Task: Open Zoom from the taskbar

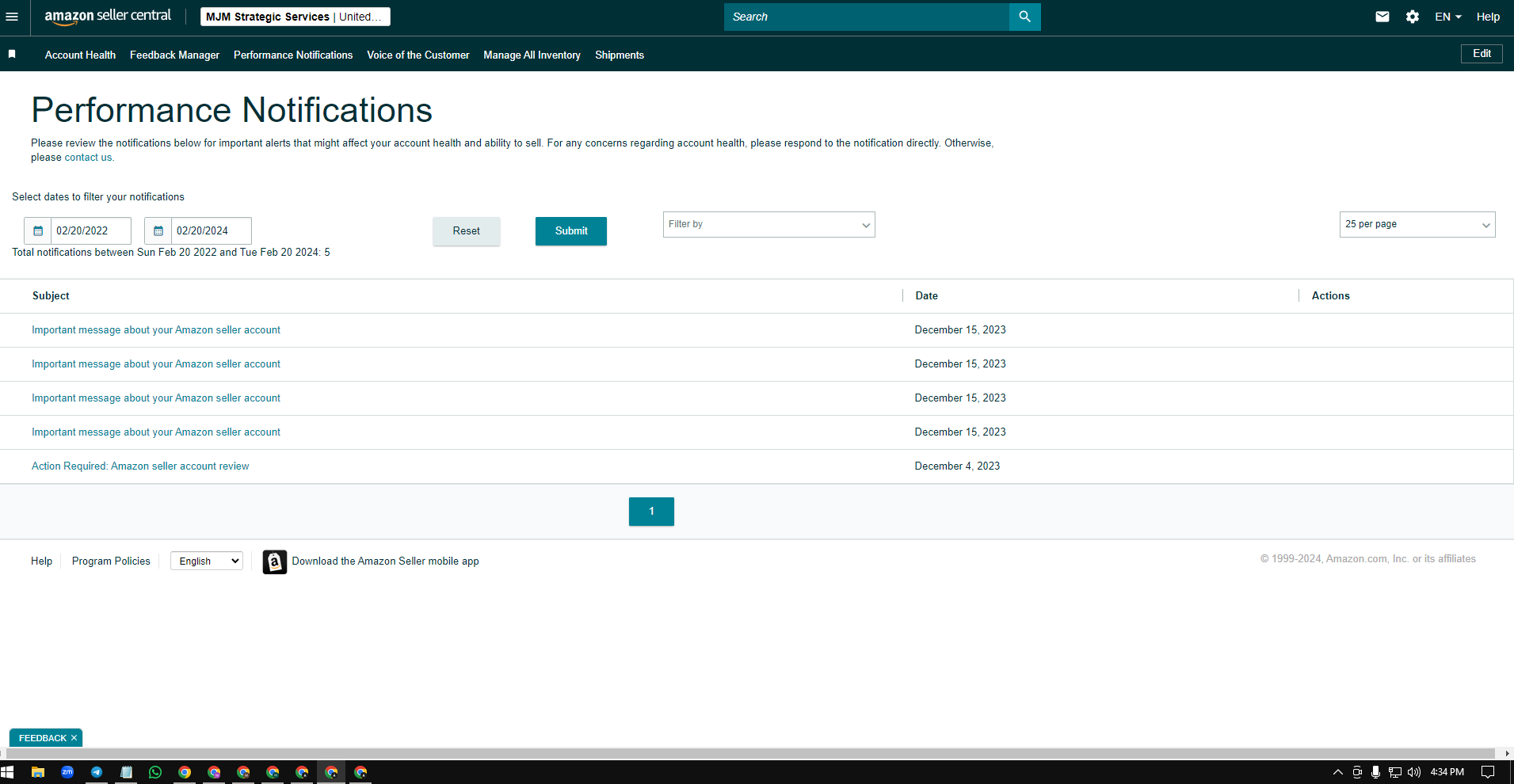Action: 67,772
